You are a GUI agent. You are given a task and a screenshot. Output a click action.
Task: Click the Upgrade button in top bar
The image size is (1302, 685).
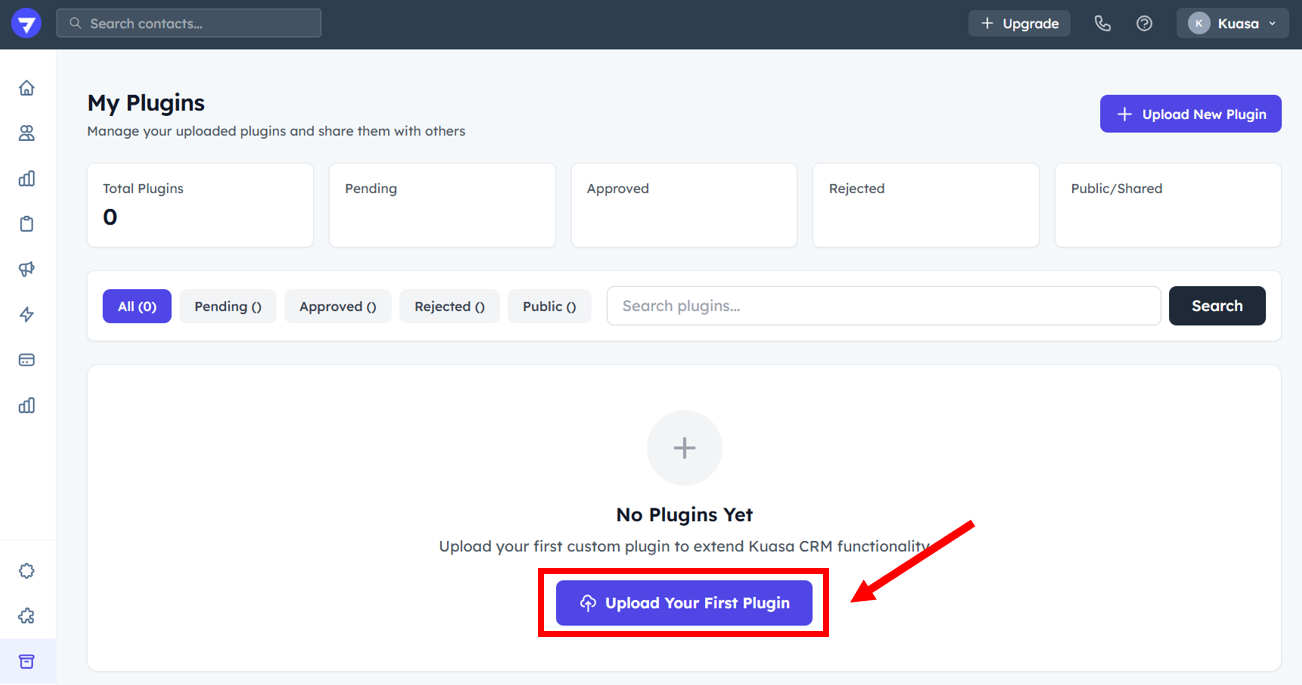(1019, 23)
